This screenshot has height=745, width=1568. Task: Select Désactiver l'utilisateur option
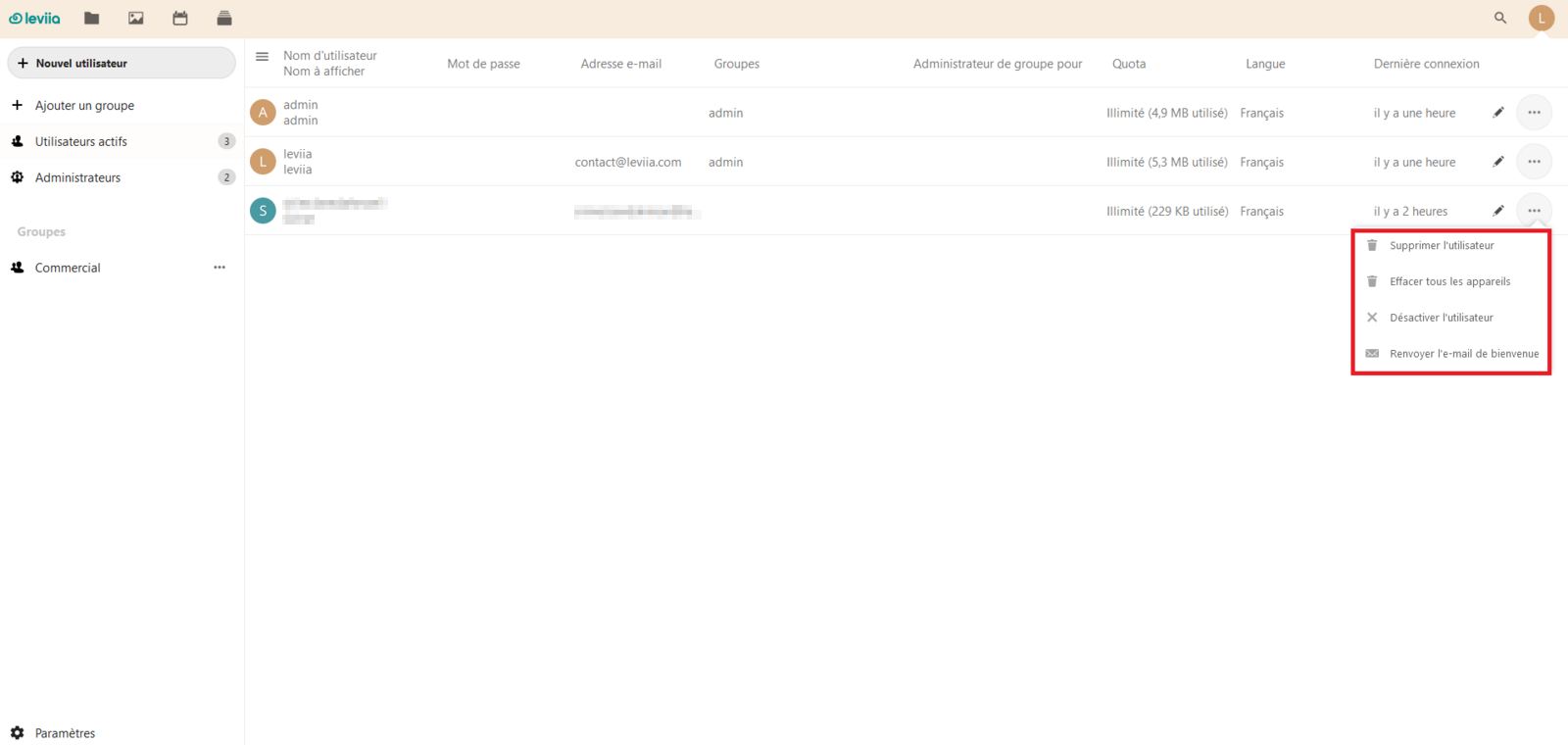1441,318
